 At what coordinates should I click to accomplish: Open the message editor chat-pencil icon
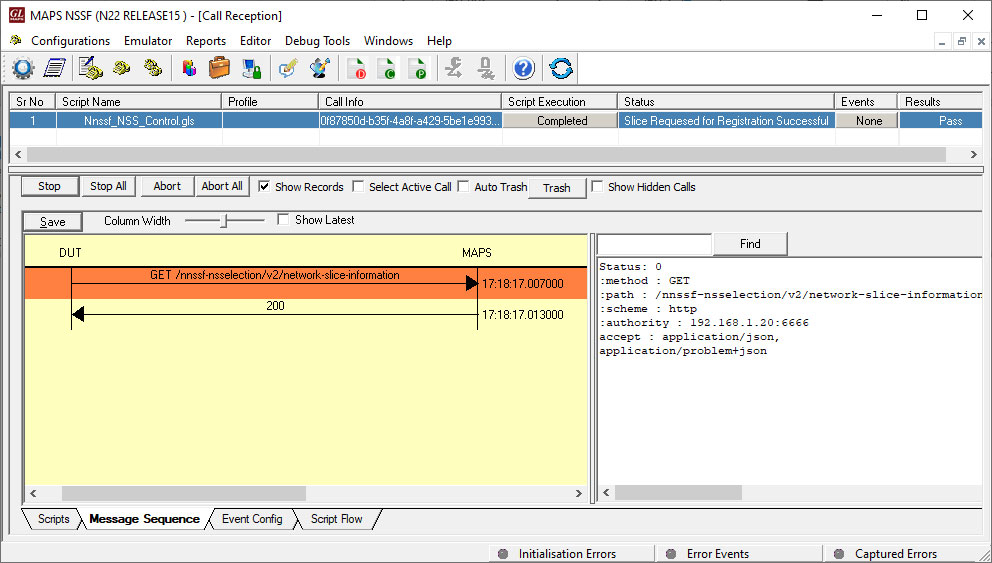tap(288, 68)
